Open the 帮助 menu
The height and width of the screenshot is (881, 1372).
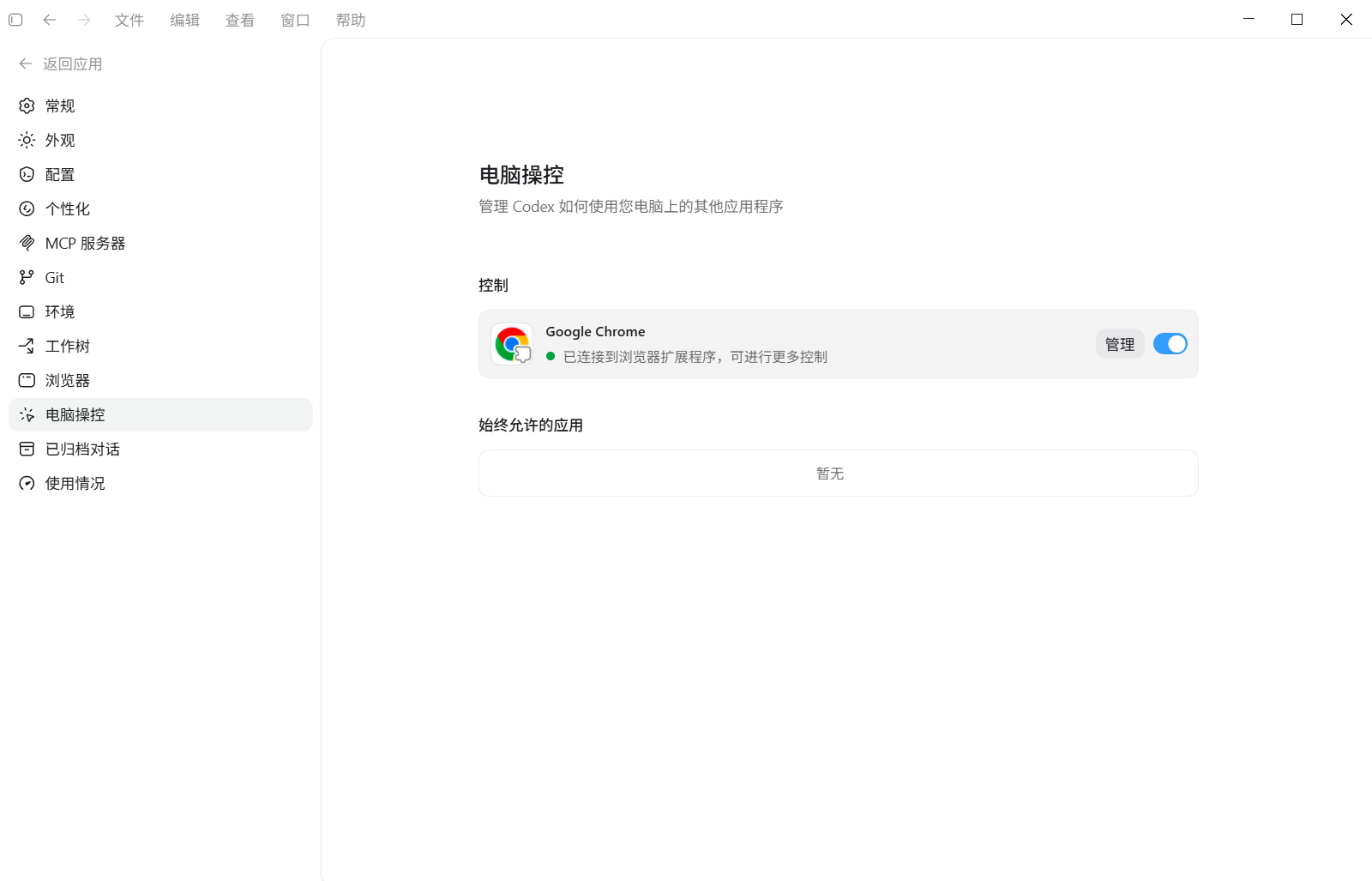click(x=351, y=20)
